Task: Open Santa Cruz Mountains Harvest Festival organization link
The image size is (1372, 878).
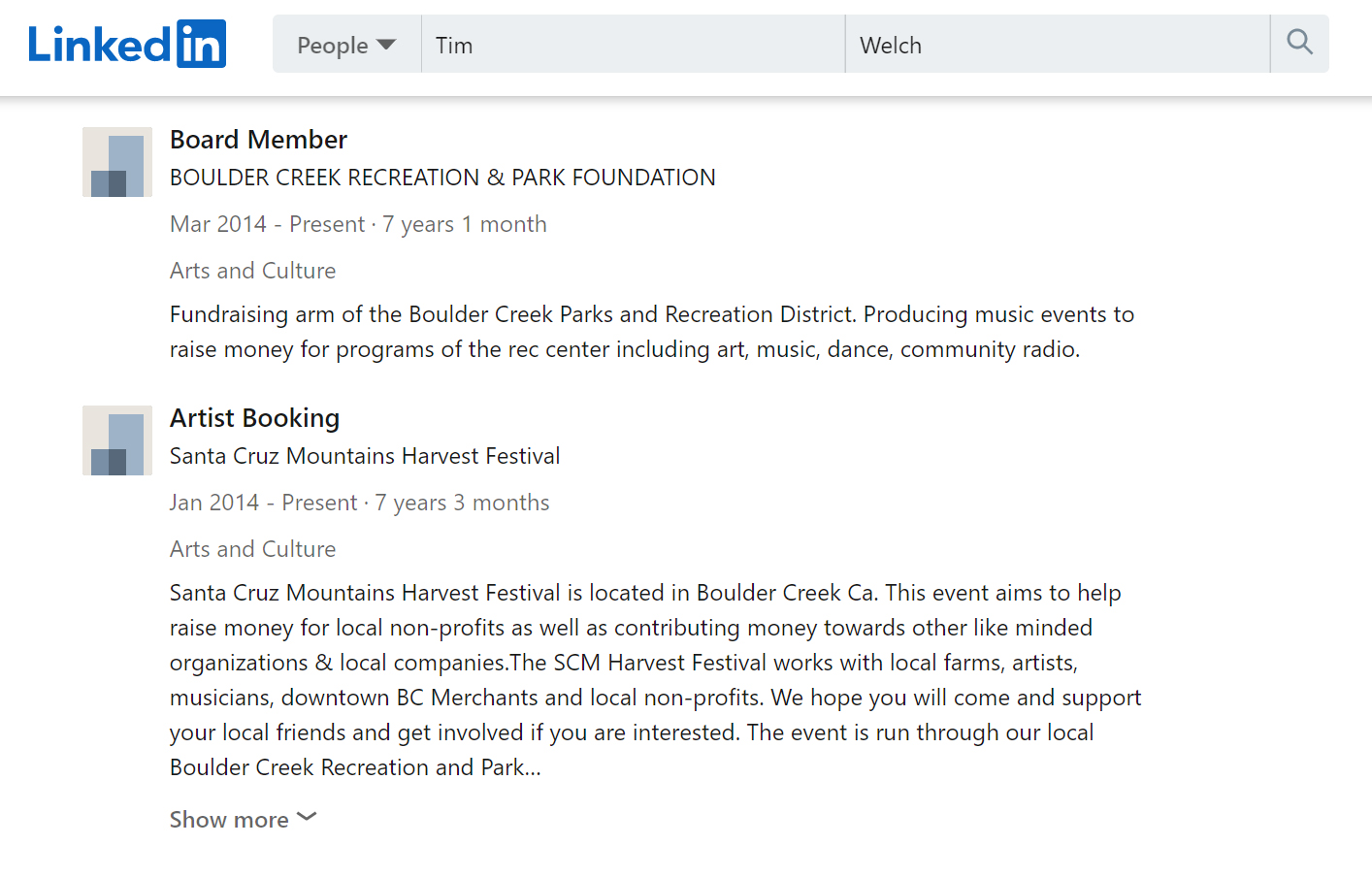Action: pyautogui.click(x=365, y=456)
